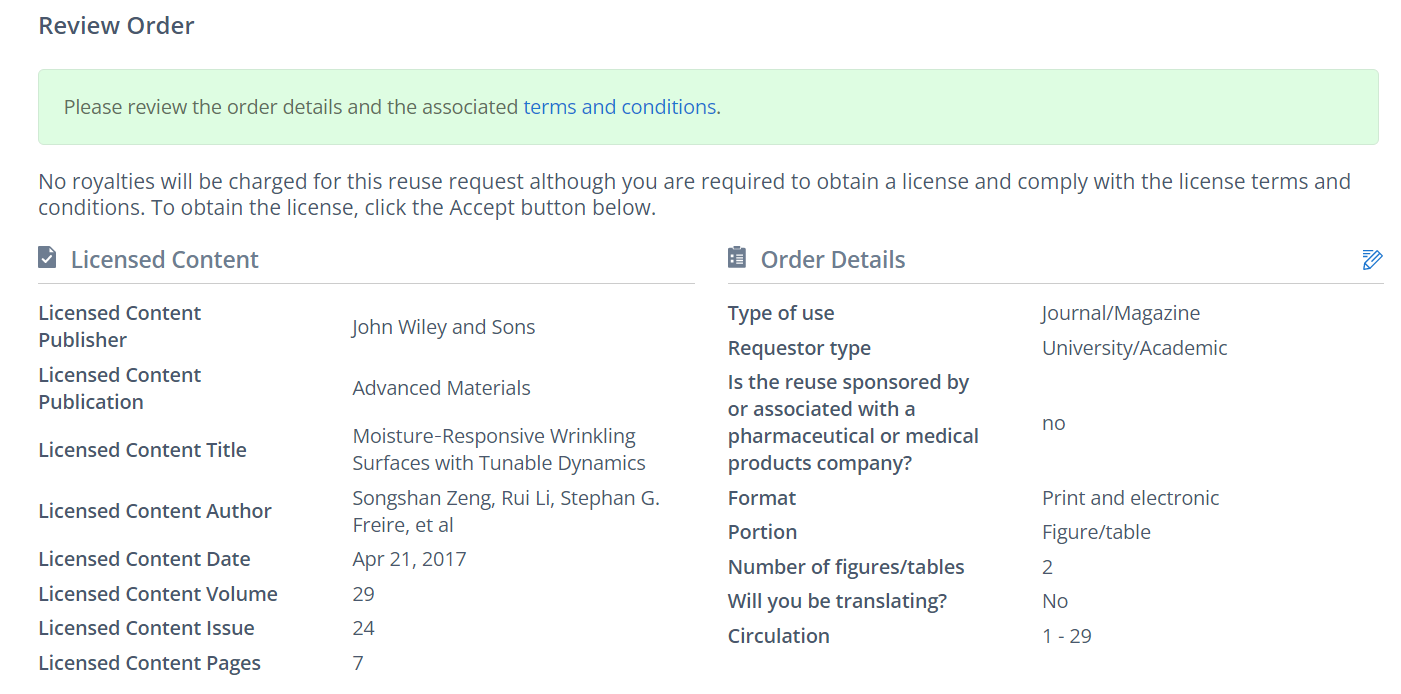The height and width of the screenshot is (694, 1401).
Task: Click the Will you be translating label
Action: pyautogui.click(x=837, y=601)
